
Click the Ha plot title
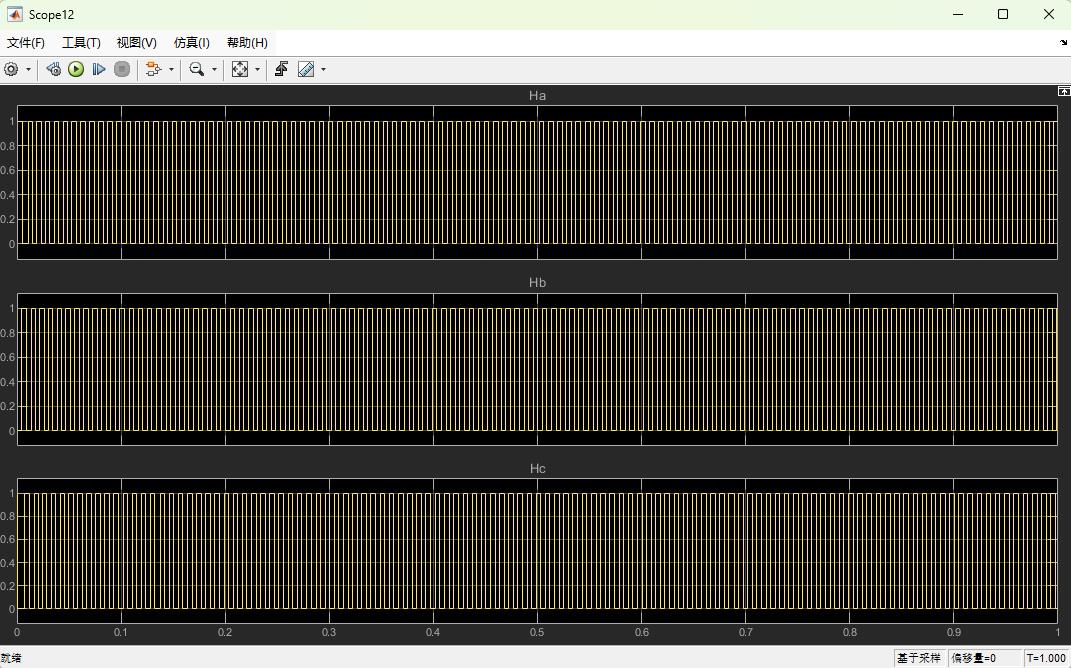coord(538,96)
